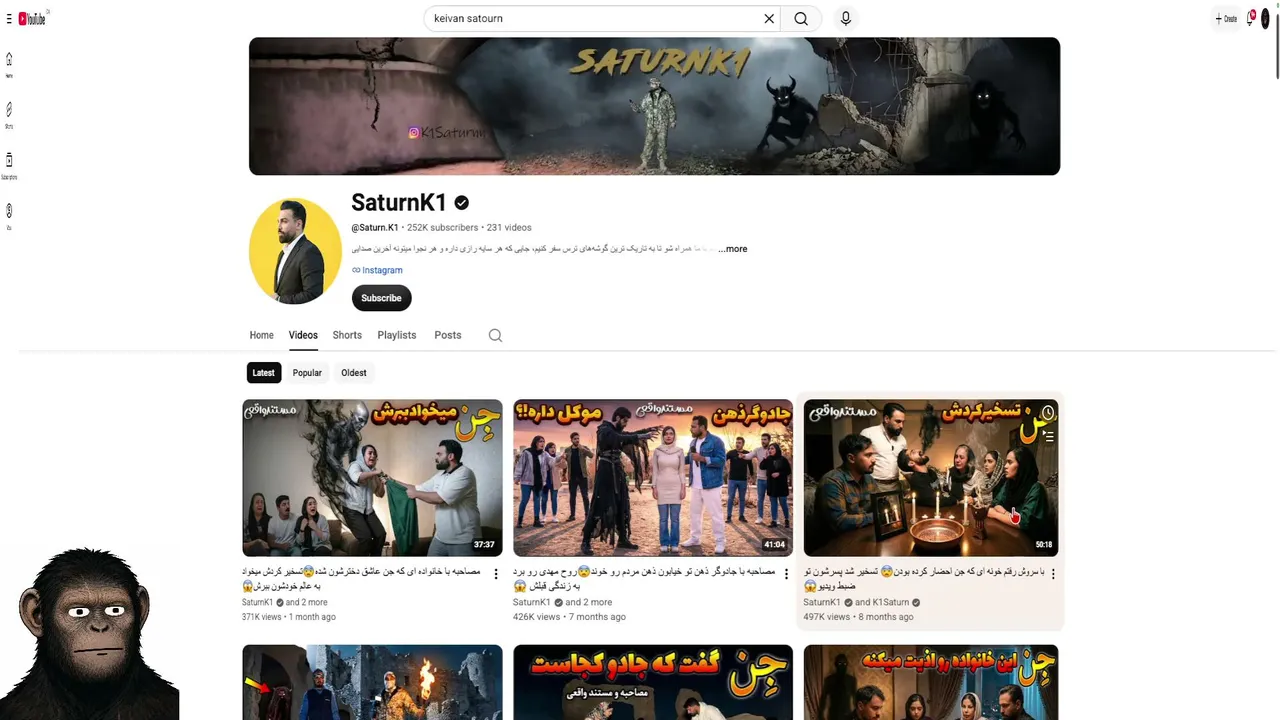Viewport: 1280px width, 720px height.
Task: Open the hamburger guide menu
Action: click(9, 19)
